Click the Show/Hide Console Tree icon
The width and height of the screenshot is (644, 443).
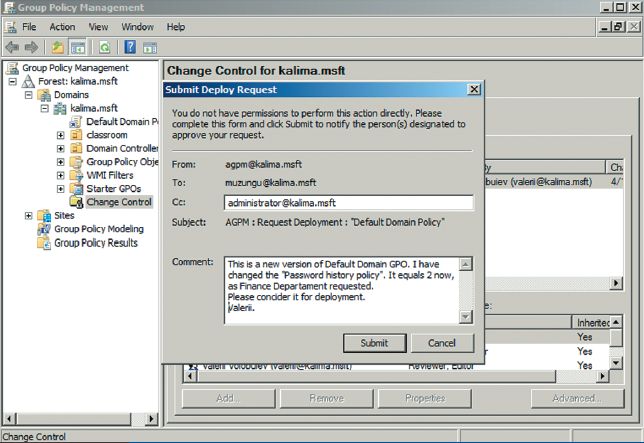point(77,47)
